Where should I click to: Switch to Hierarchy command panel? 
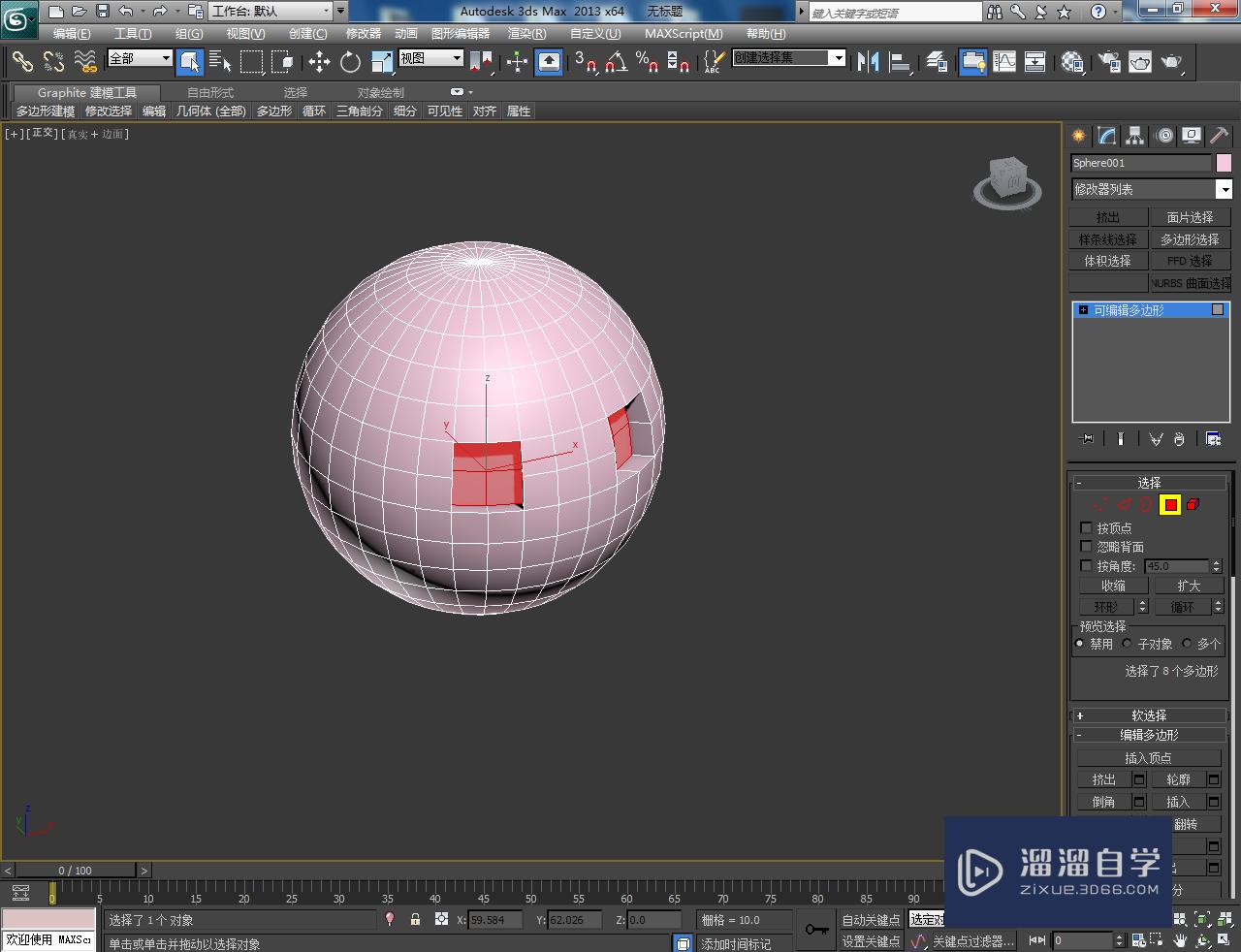(x=1135, y=136)
